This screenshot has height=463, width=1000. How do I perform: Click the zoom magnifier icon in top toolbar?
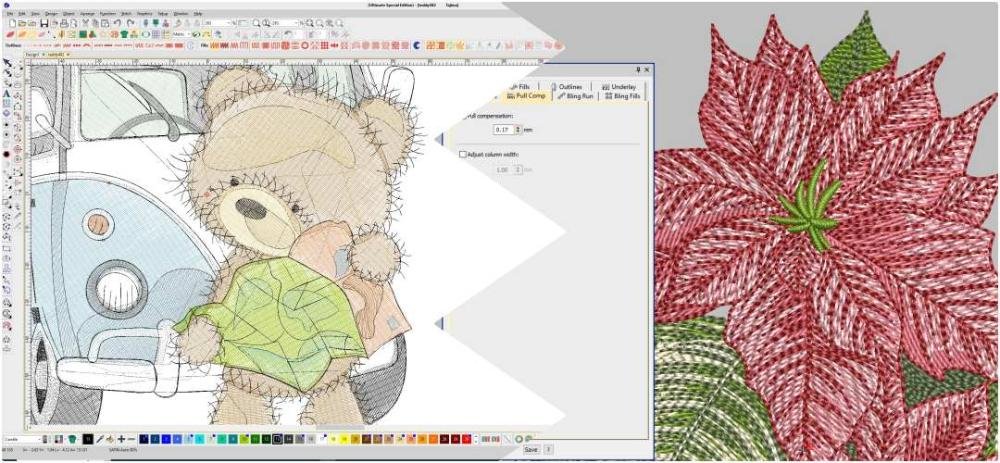tap(256, 23)
